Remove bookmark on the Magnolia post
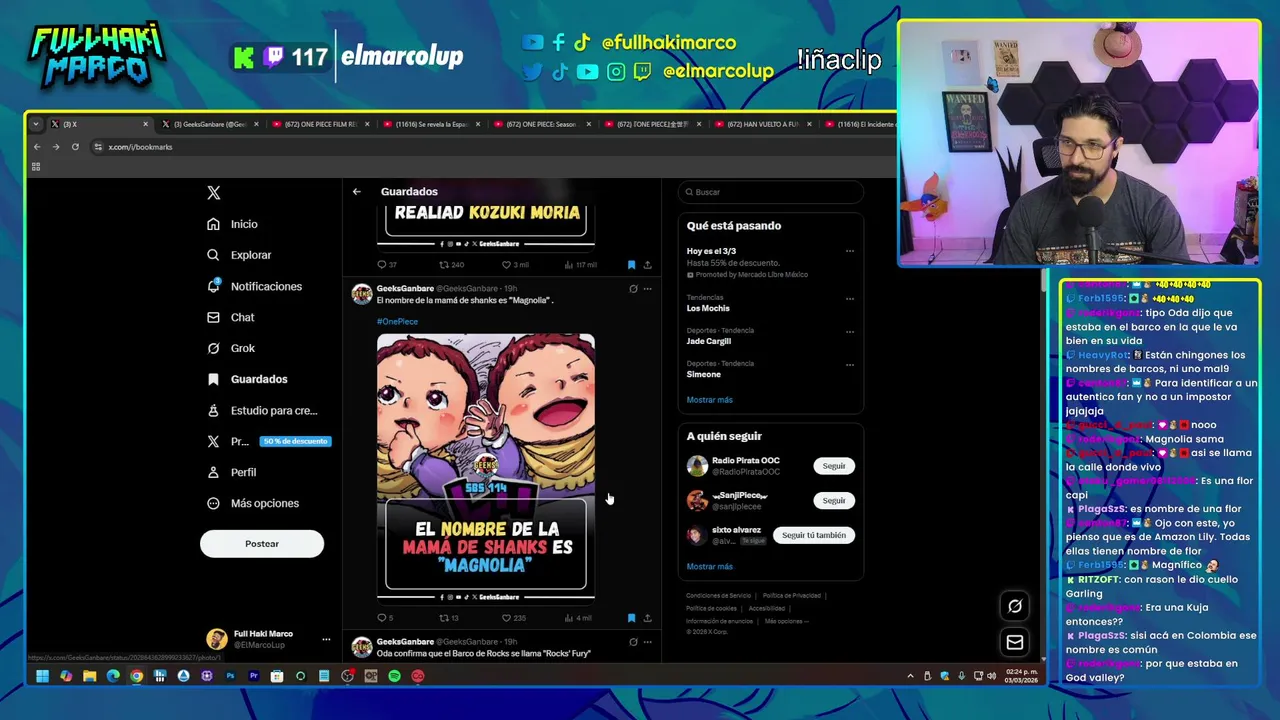 [x=631, y=618]
